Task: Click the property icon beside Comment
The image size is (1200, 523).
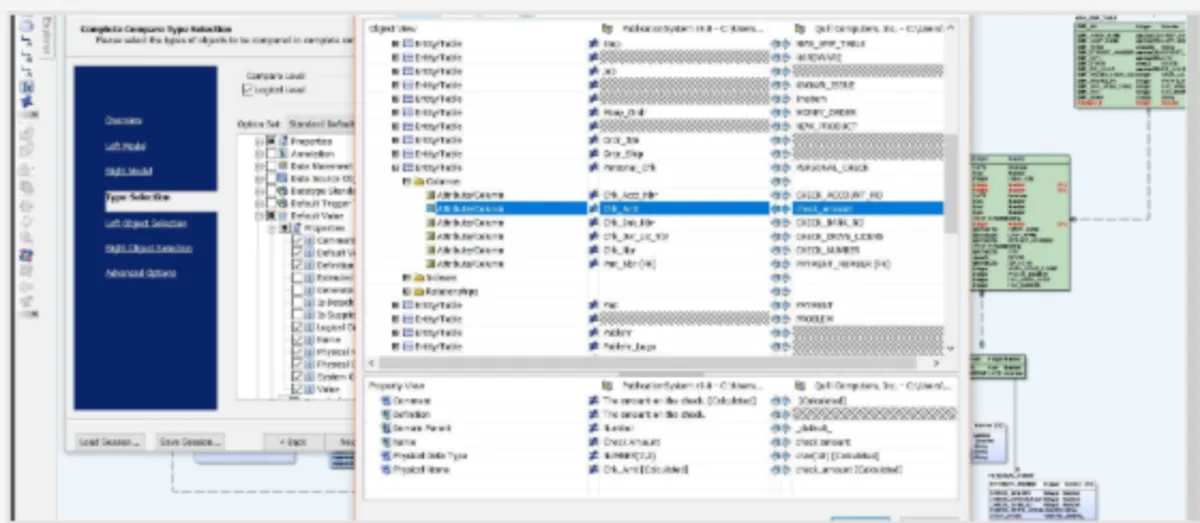Action: pyautogui.click(x=385, y=400)
